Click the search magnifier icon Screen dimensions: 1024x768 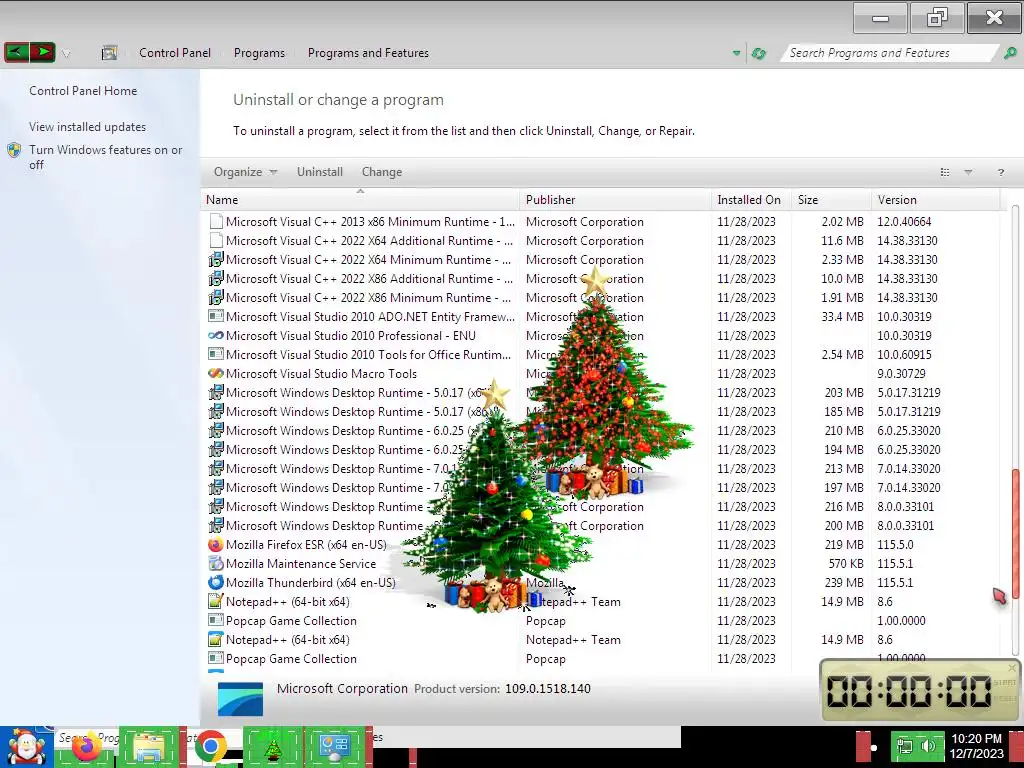[1010, 53]
